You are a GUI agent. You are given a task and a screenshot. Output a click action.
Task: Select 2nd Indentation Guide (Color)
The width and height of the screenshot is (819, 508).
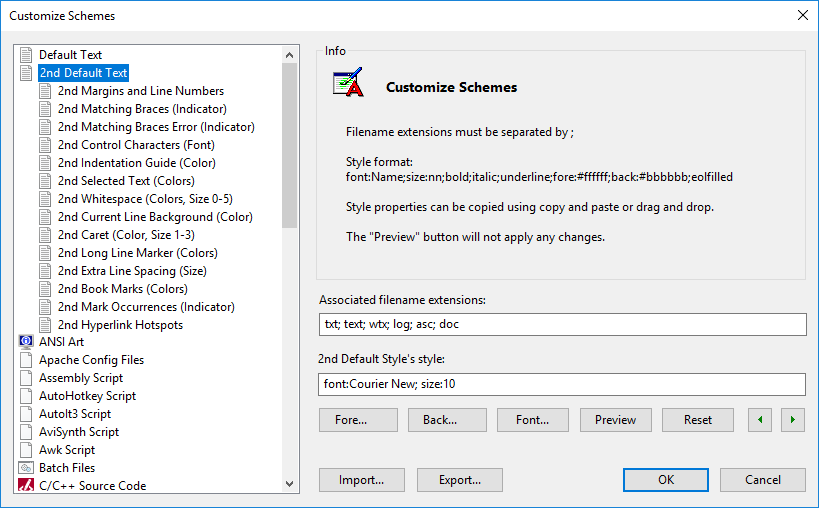(137, 163)
